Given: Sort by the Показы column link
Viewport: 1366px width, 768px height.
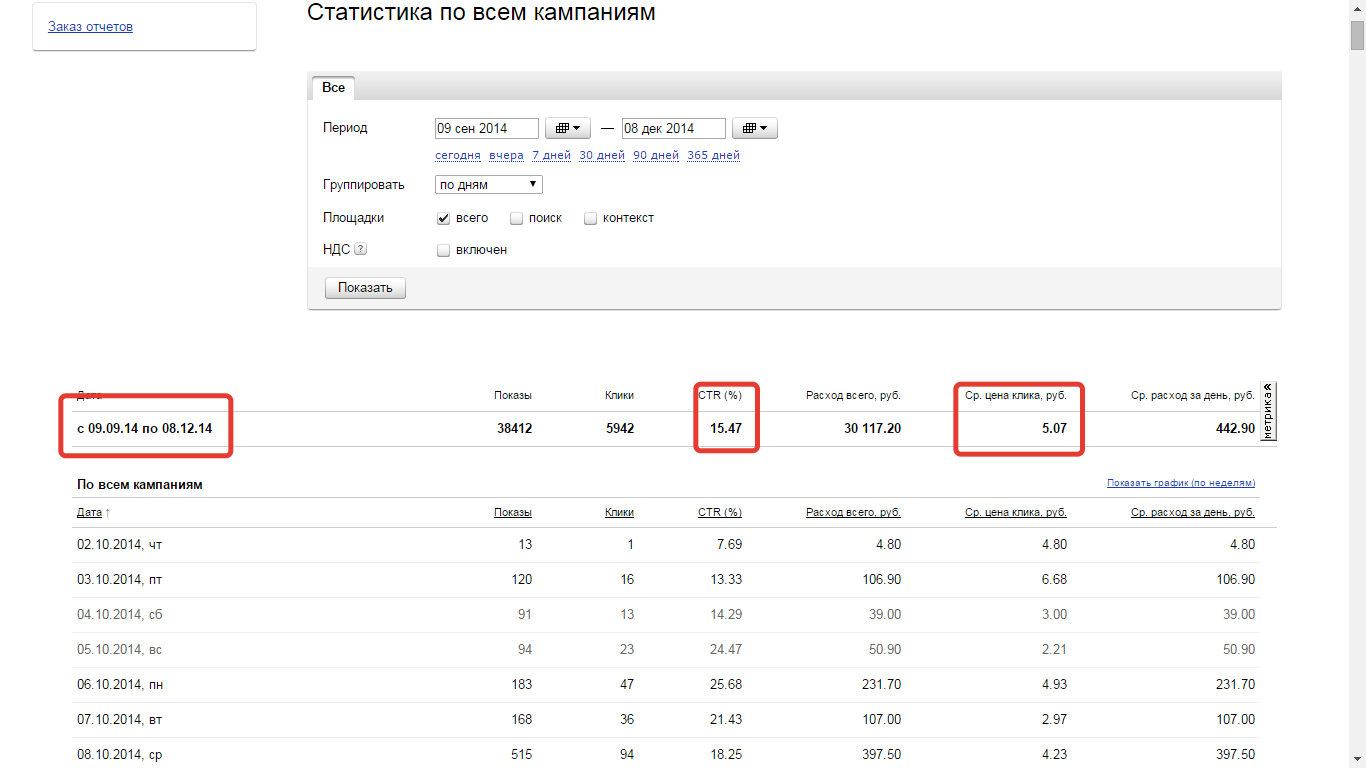Looking at the screenshot, I should (x=513, y=512).
